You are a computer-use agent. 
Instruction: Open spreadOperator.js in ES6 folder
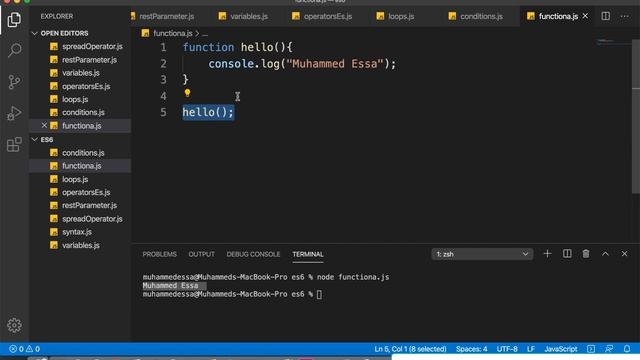point(80,219)
